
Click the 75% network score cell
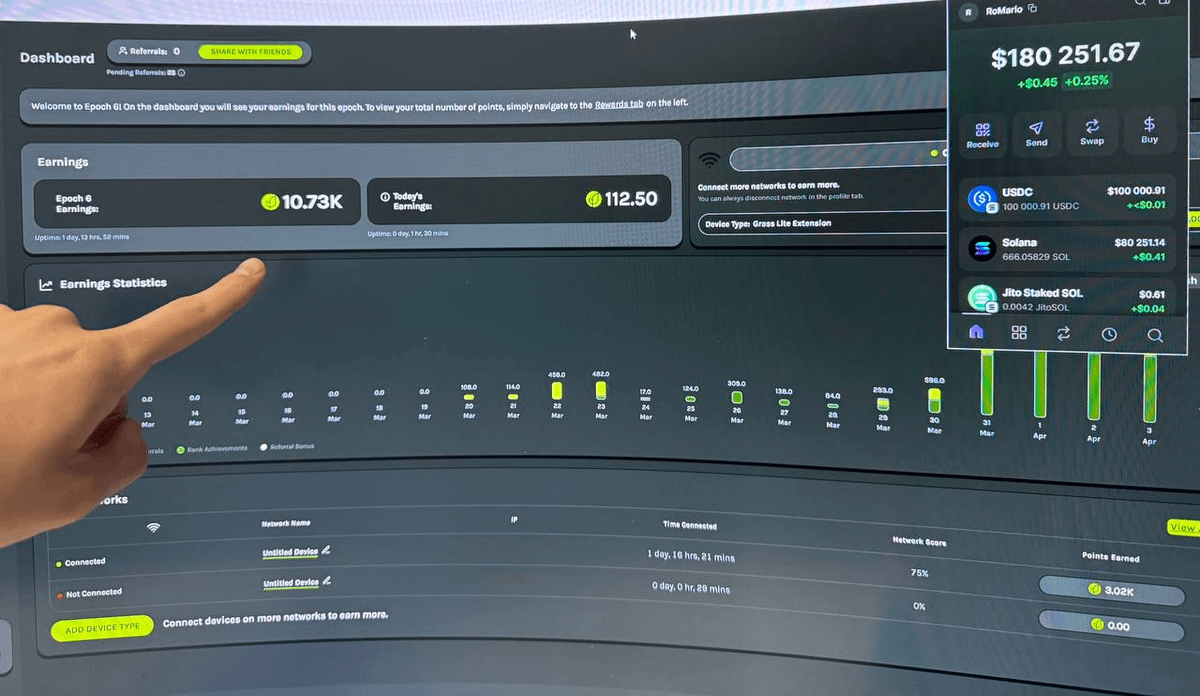click(x=919, y=573)
